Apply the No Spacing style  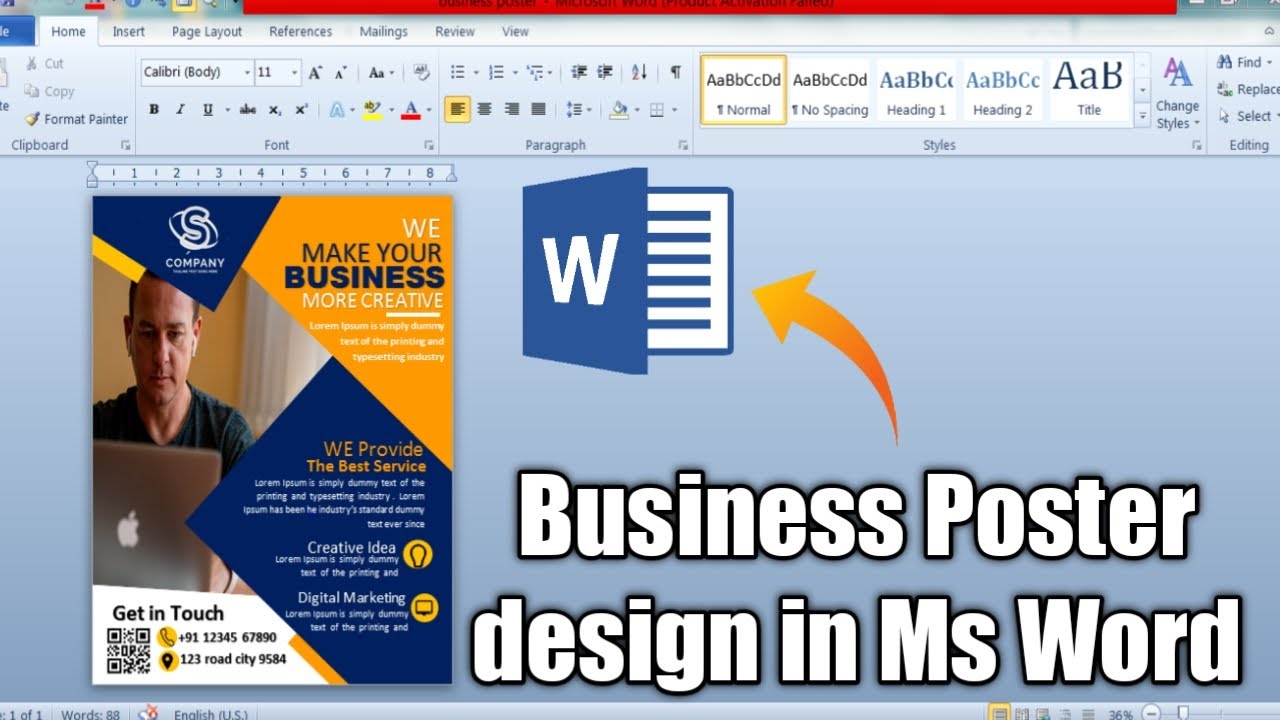pyautogui.click(x=830, y=90)
